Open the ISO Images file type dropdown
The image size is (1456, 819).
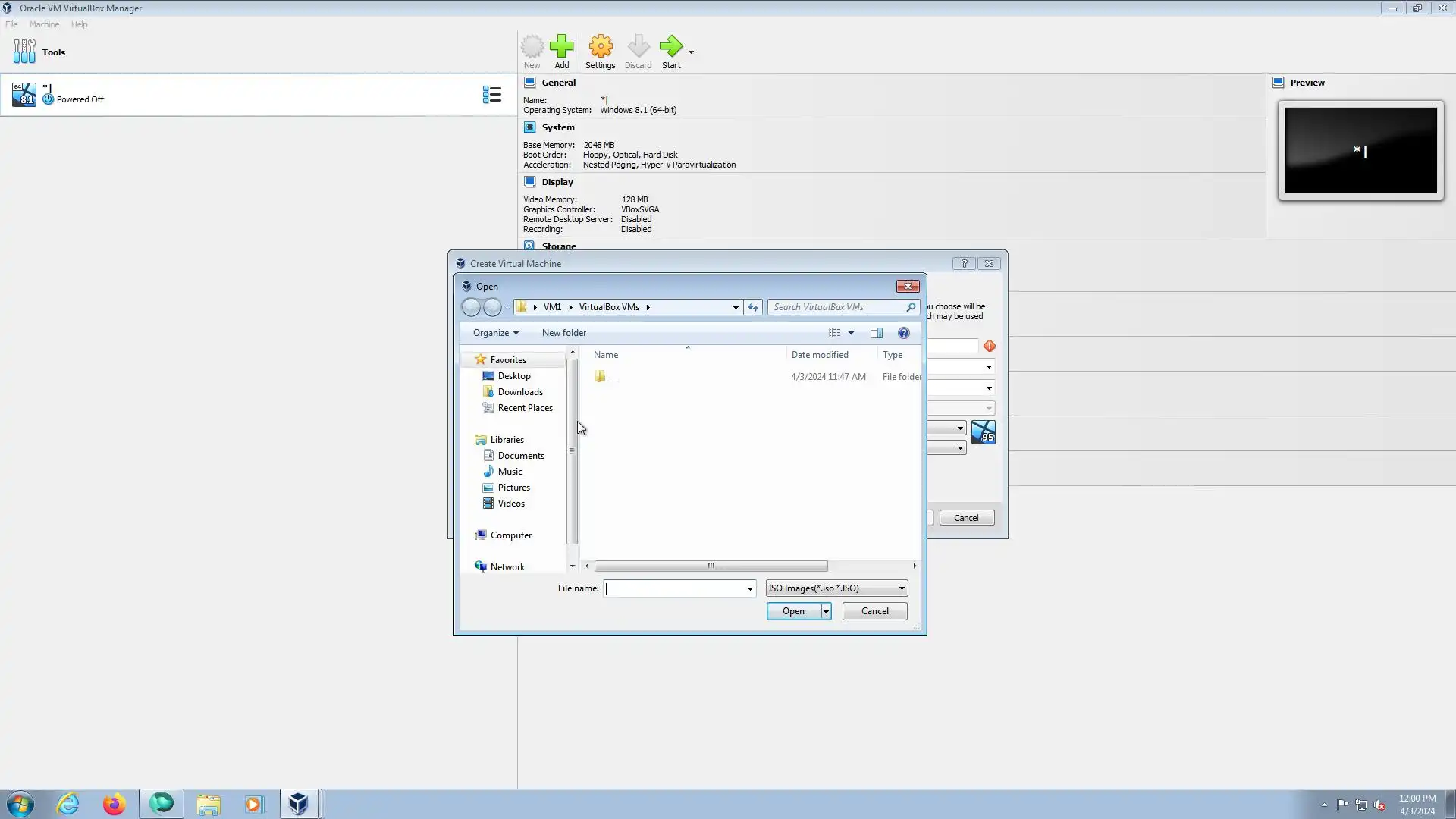pos(836,588)
